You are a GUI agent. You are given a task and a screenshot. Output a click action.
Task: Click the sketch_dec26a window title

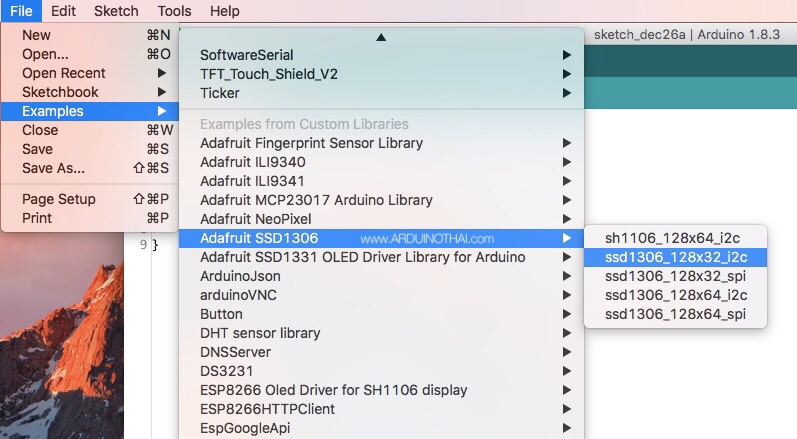pyautogui.click(x=687, y=35)
